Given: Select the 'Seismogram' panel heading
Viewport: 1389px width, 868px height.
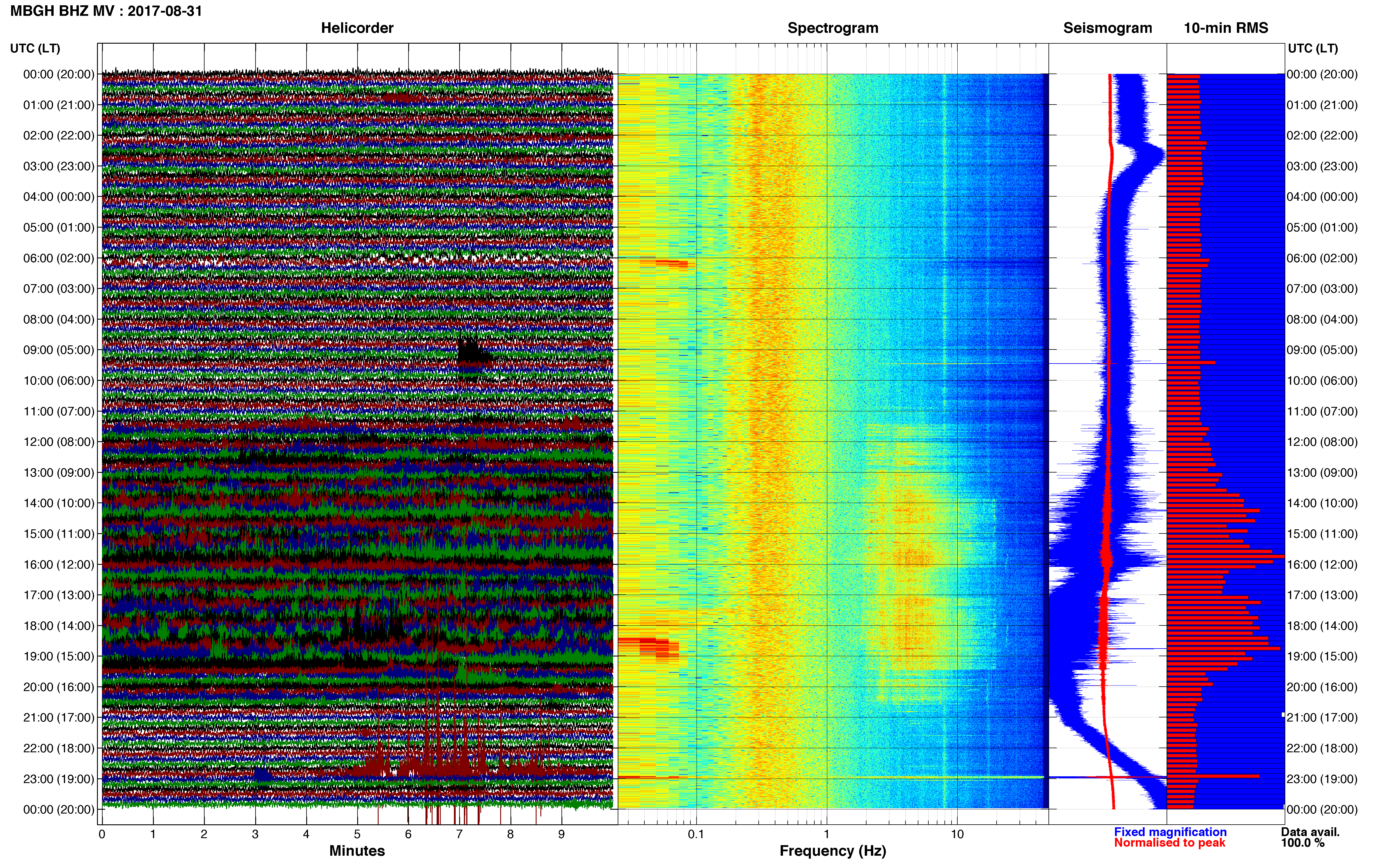Looking at the screenshot, I should click(x=1108, y=28).
